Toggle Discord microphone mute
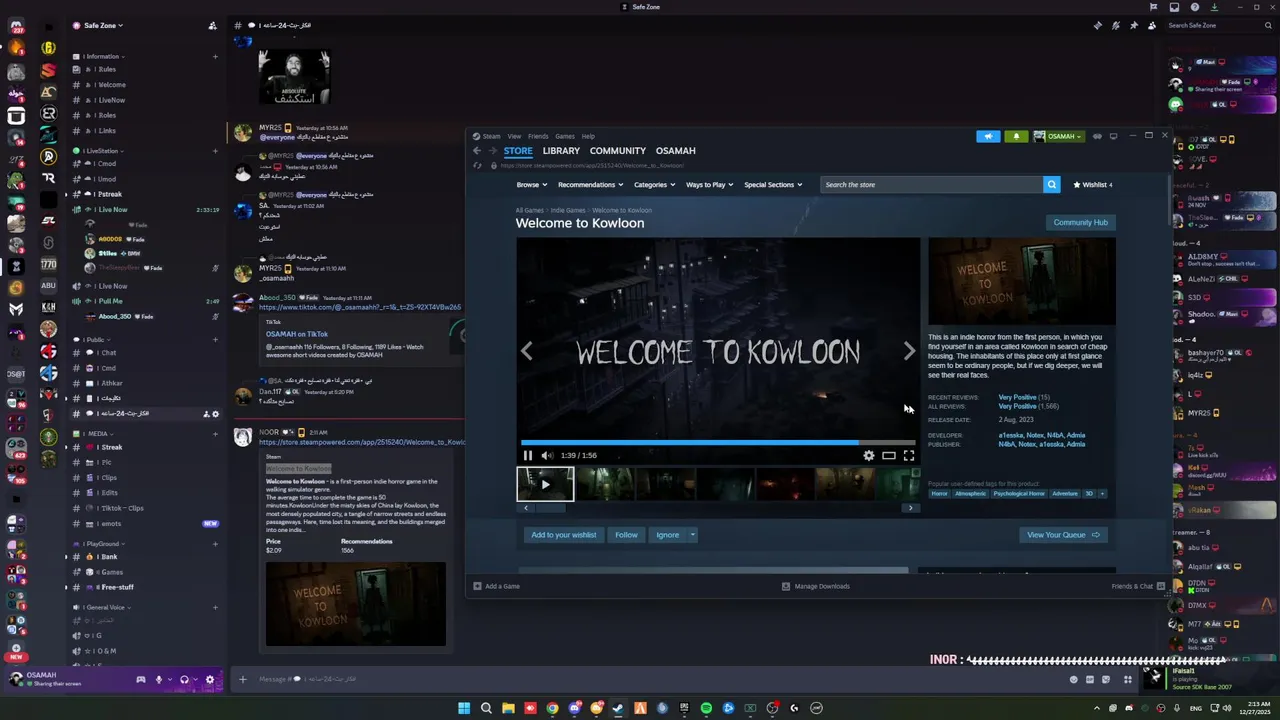 pyautogui.click(x=158, y=680)
